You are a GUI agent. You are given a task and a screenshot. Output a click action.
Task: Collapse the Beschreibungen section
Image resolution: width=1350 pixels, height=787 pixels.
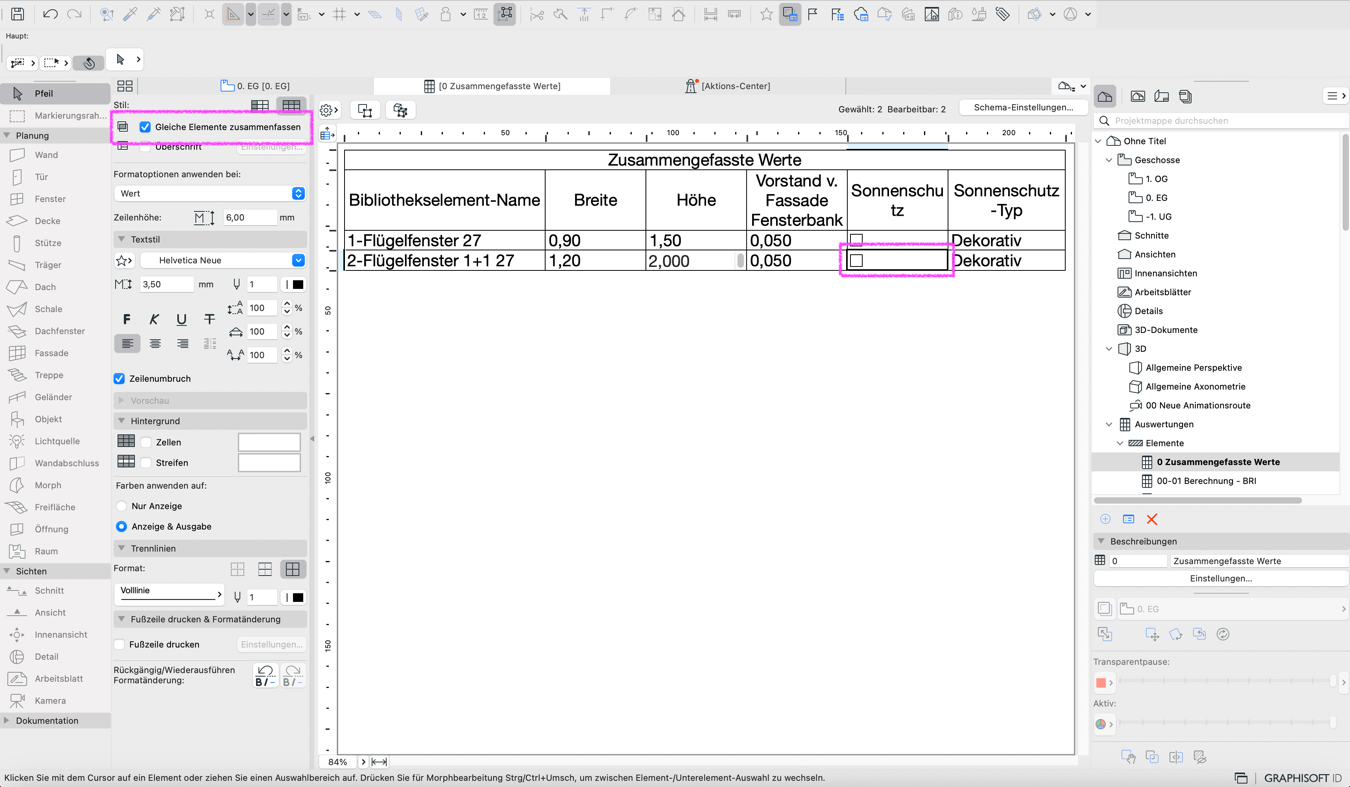tap(1101, 541)
